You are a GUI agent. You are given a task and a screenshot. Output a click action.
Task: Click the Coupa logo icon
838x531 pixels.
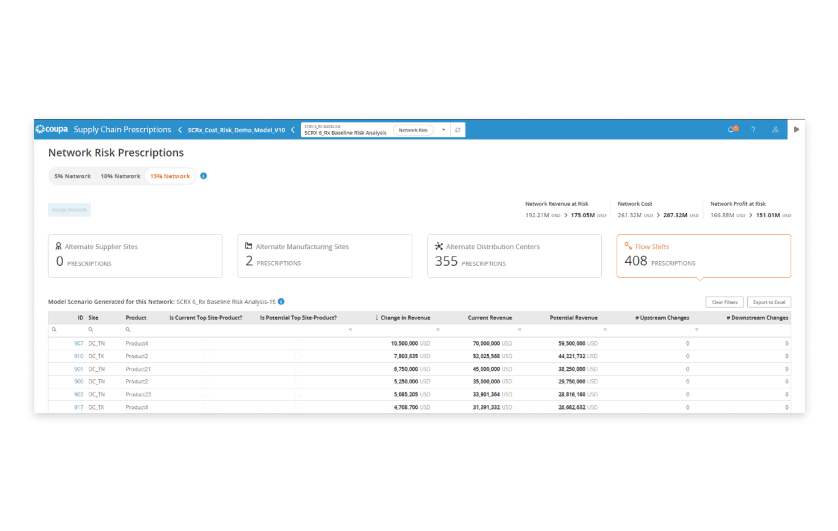[40, 129]
